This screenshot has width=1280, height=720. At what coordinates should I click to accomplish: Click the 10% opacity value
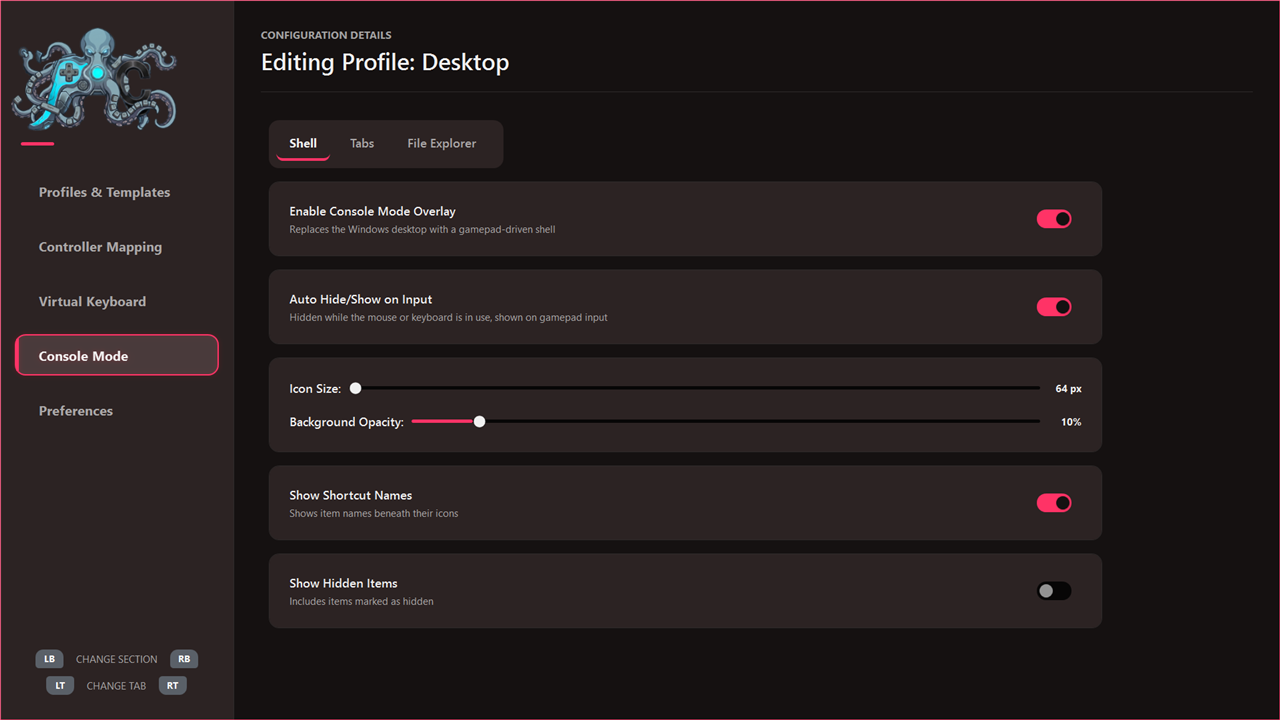[1071, 422]
